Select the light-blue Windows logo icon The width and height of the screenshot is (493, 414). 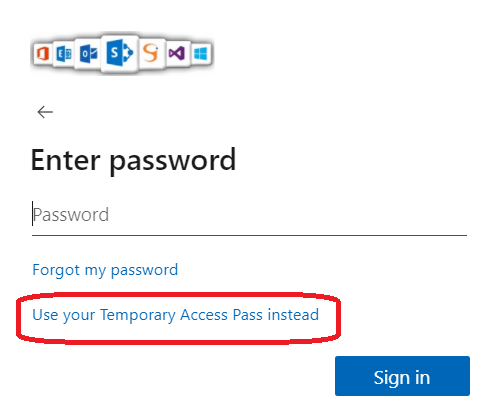201,53
